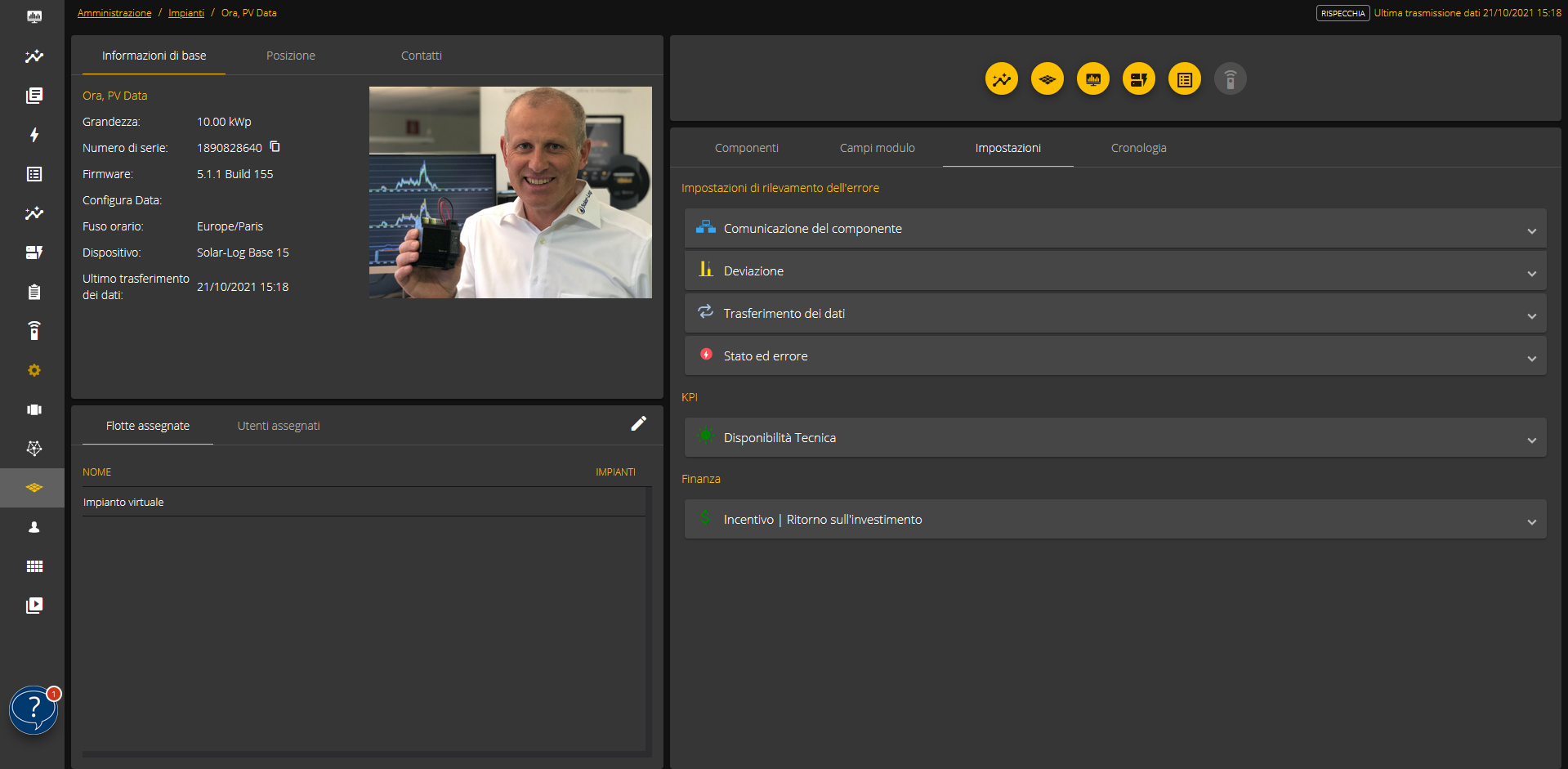Click the grid apps icon in sidebar
Image resolution: width=1568 pixels, height=769 pixels.
34,566
